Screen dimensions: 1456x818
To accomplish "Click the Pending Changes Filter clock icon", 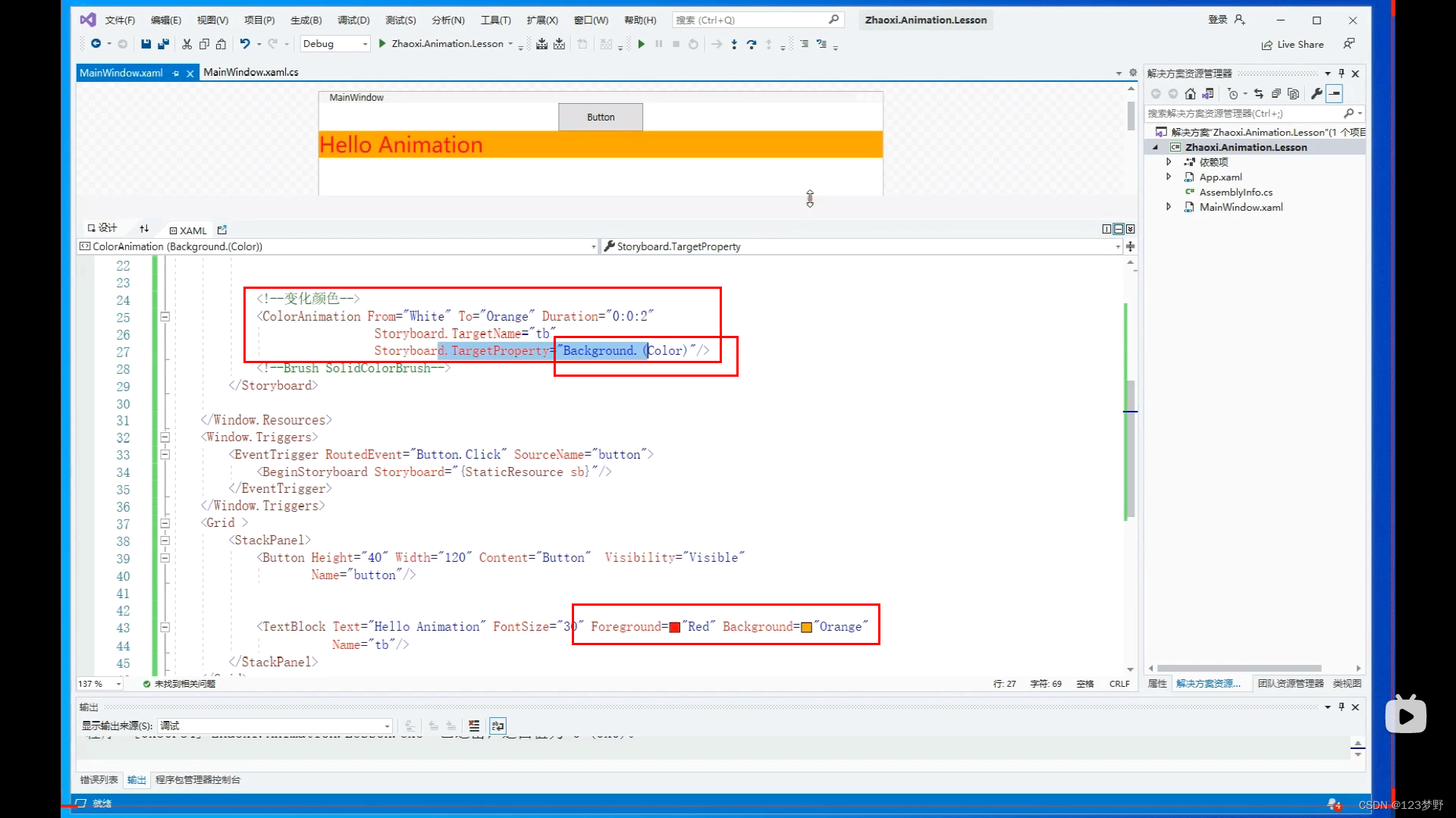I will (1233, 94).
